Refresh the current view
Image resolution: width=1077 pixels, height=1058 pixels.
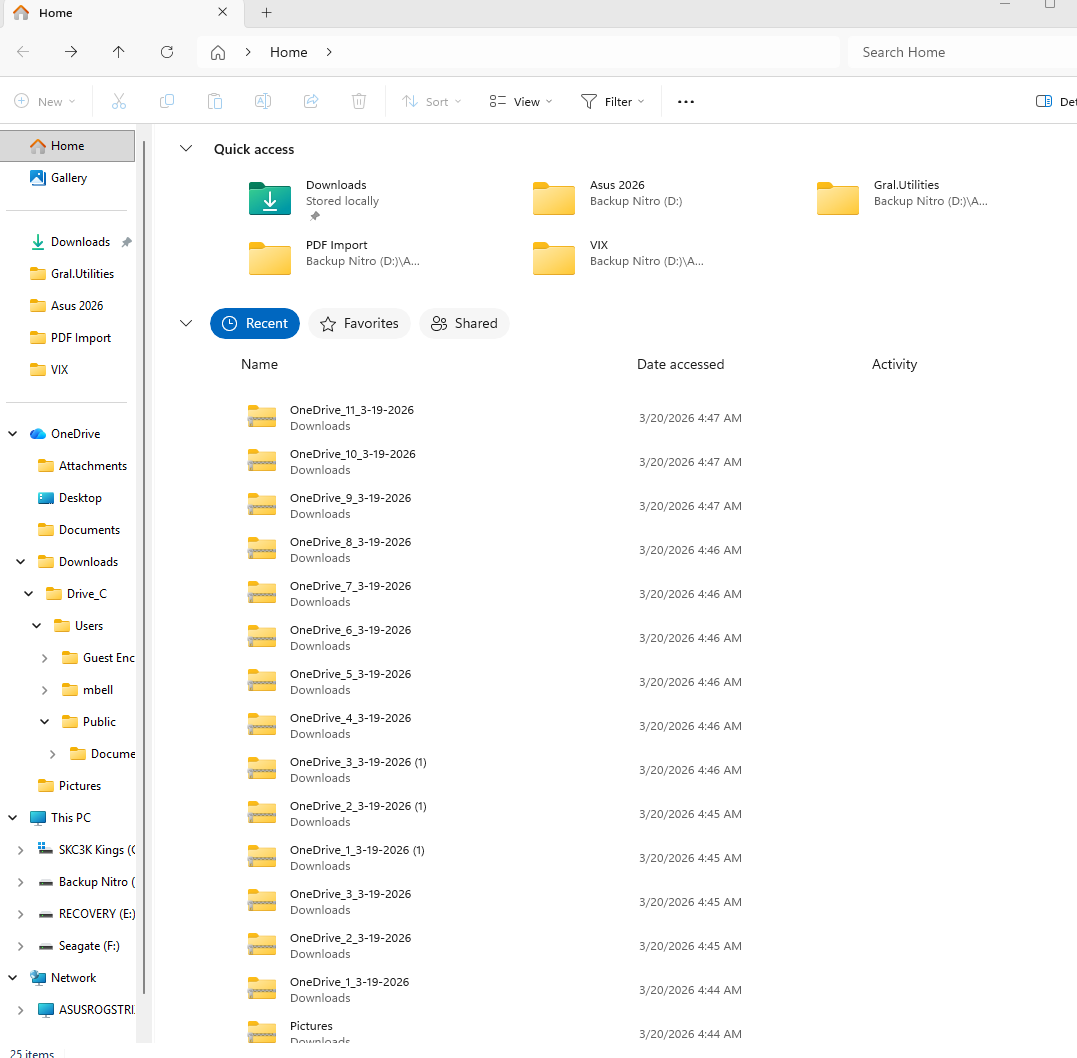(x=167, y=52)
